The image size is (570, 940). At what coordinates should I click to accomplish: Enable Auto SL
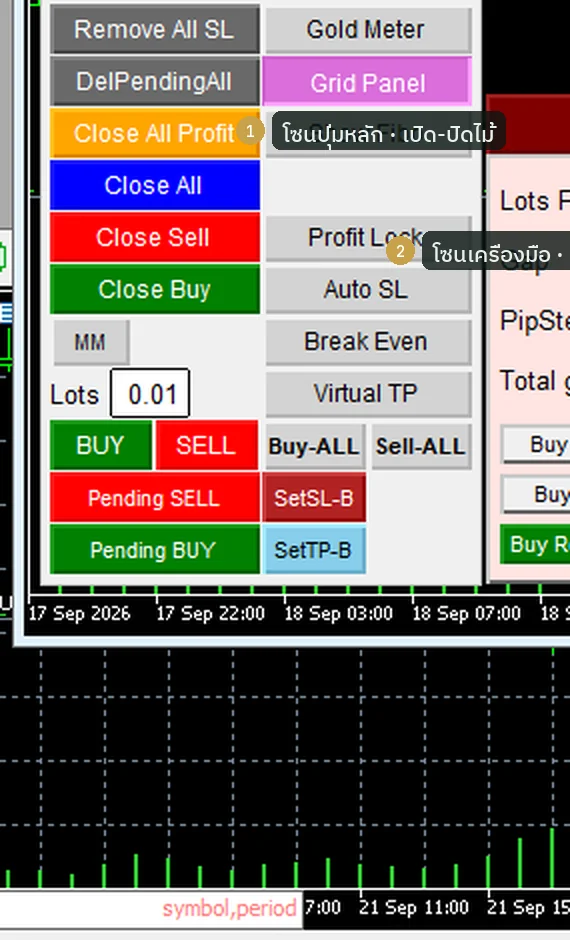tap(368, 290)
